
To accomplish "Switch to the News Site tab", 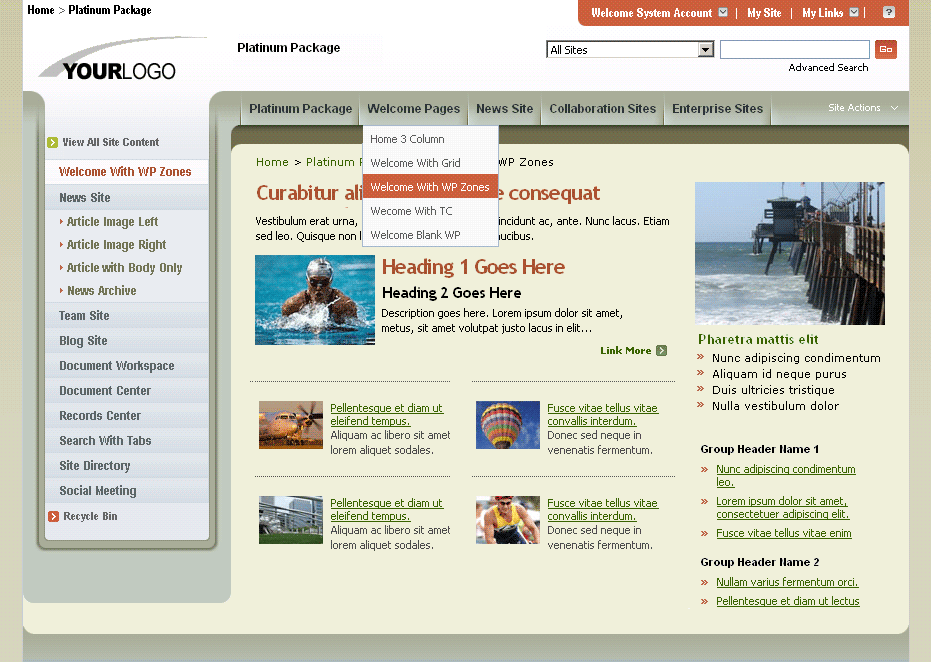I will (x=504, y=109).
